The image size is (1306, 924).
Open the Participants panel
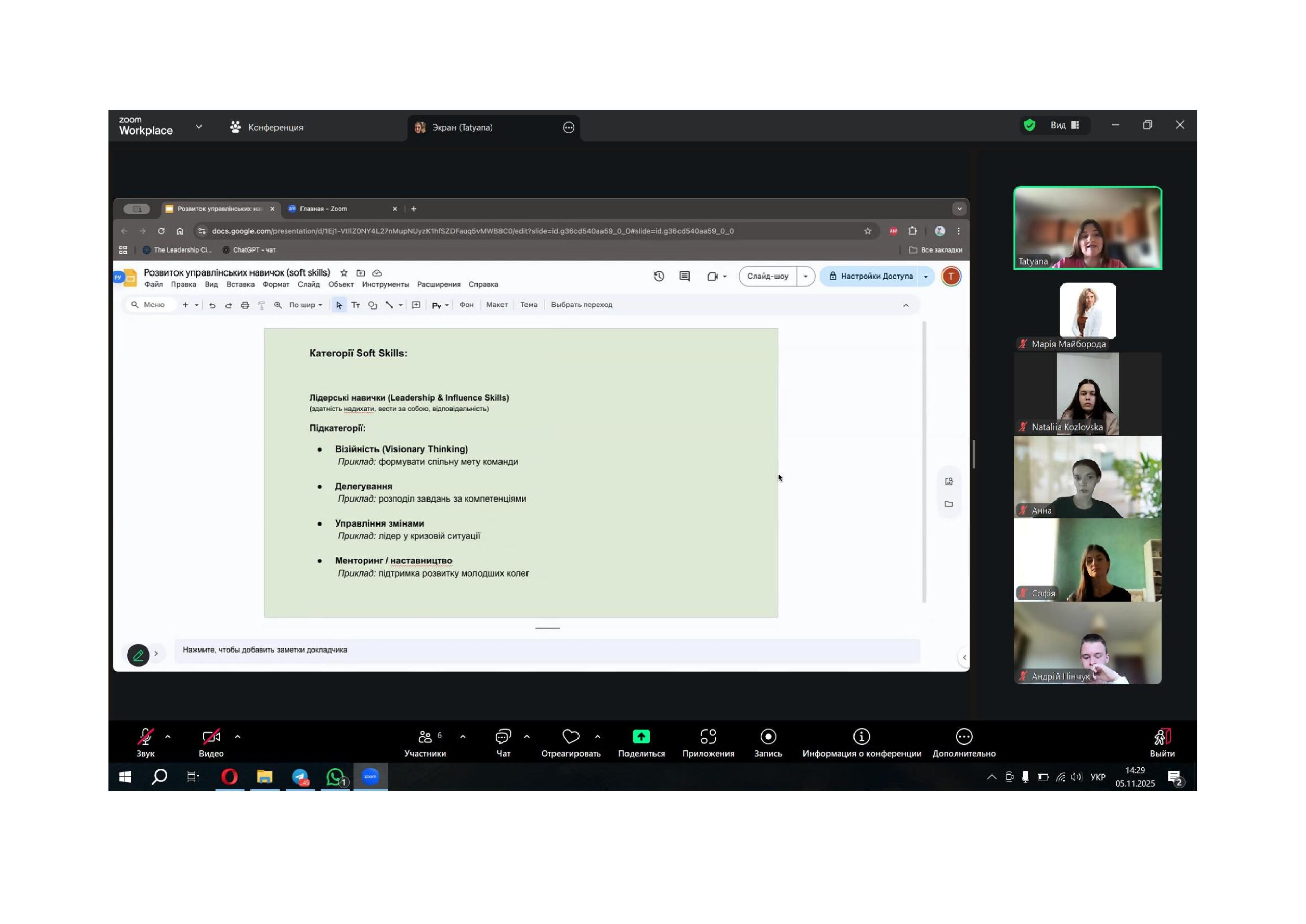(x=425, y=742)
